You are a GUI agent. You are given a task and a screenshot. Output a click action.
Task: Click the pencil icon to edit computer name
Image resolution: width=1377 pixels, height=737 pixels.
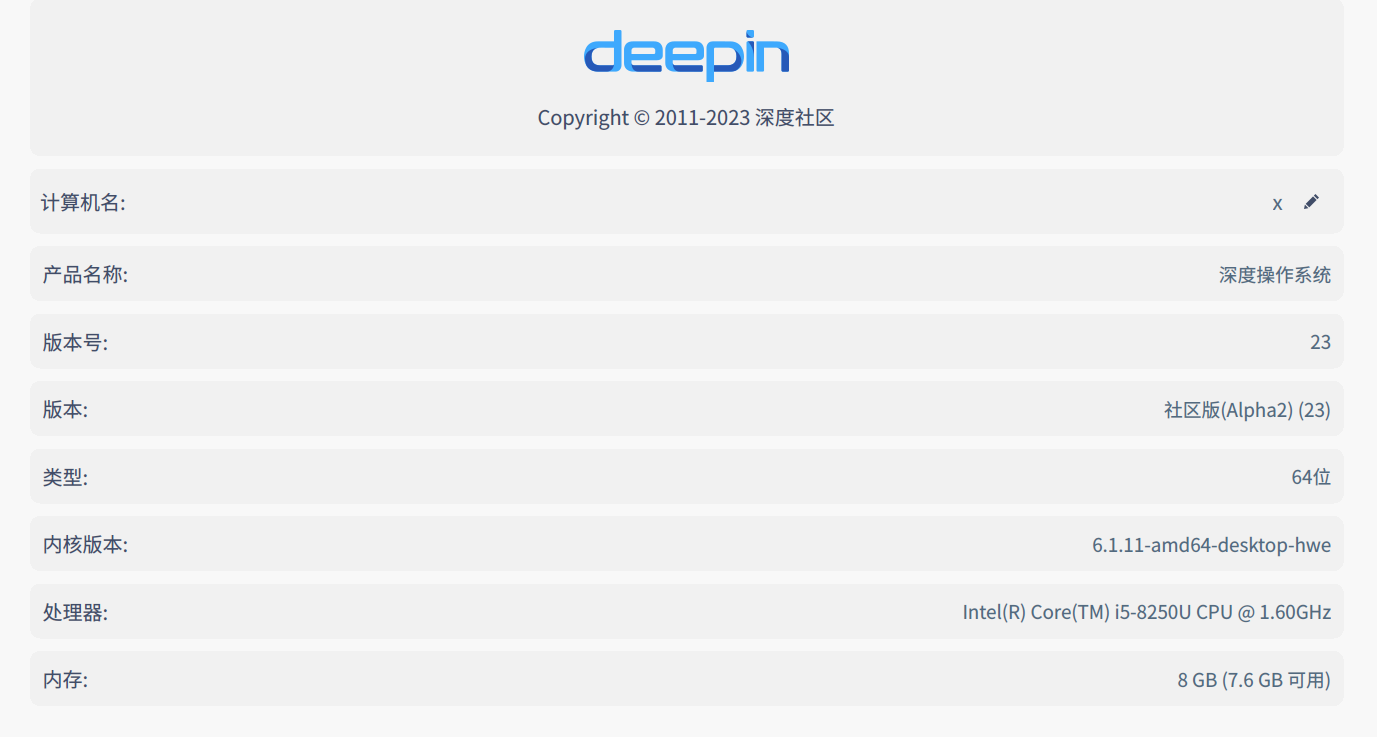point(1311,202)
